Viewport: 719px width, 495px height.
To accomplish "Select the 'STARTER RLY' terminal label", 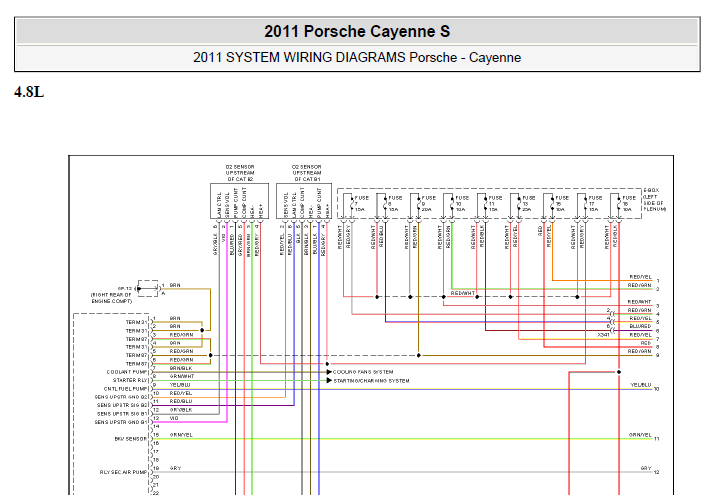I will [x=130, y=380].
